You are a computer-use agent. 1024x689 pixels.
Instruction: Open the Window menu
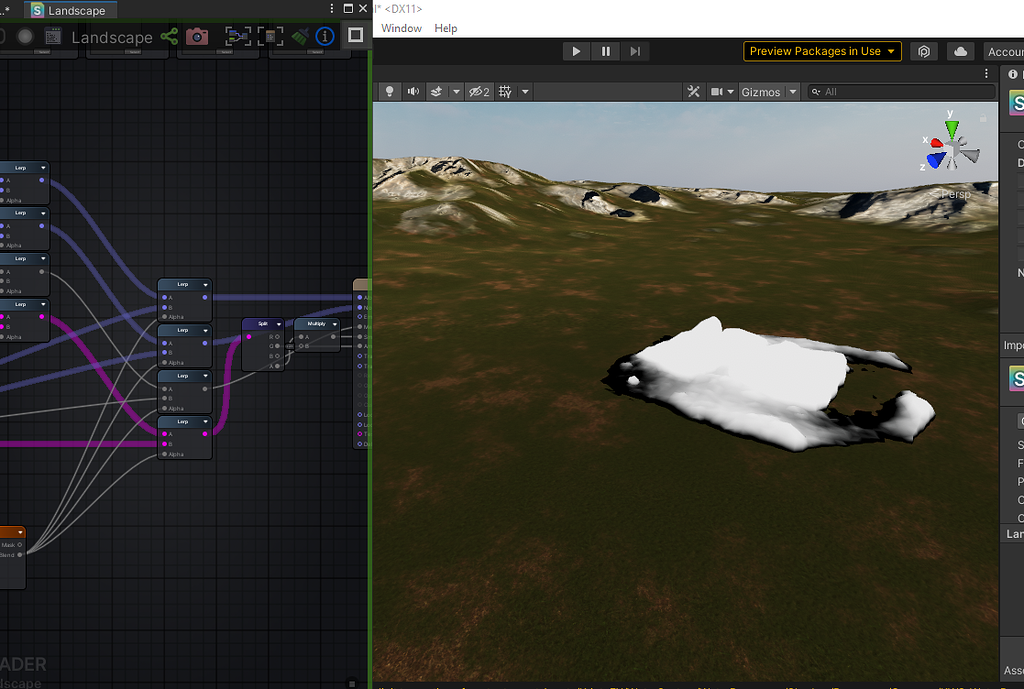[401, 28]
